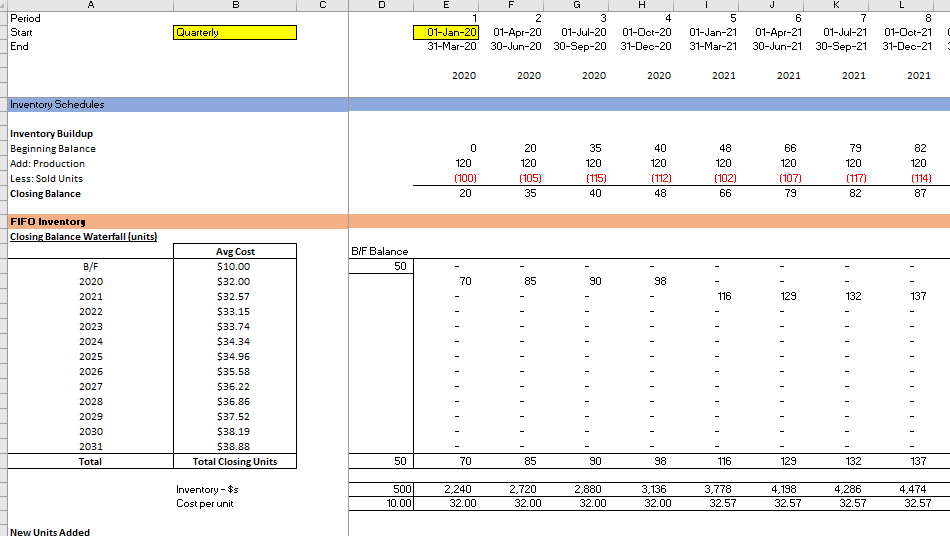Select the Total Closing Units cell
This screenshot has width=950, height=536.
click(235, 462)
